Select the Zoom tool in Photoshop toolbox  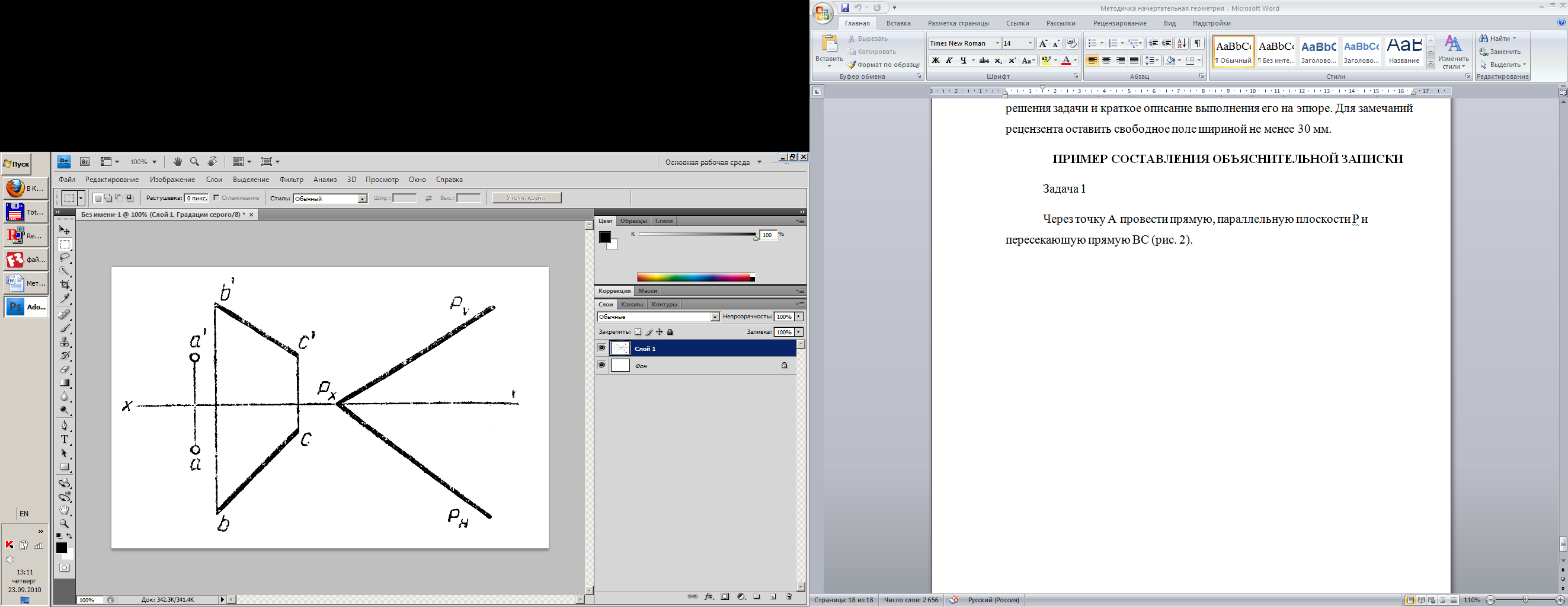click(65, 523)
